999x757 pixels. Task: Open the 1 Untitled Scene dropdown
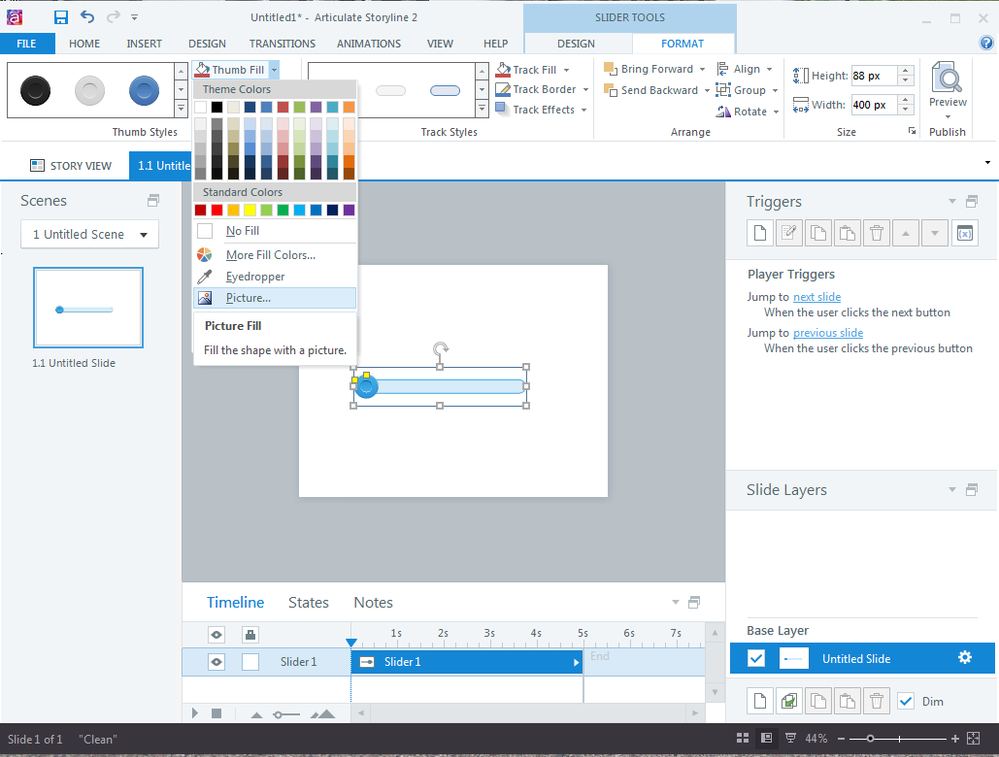(89, 234)
